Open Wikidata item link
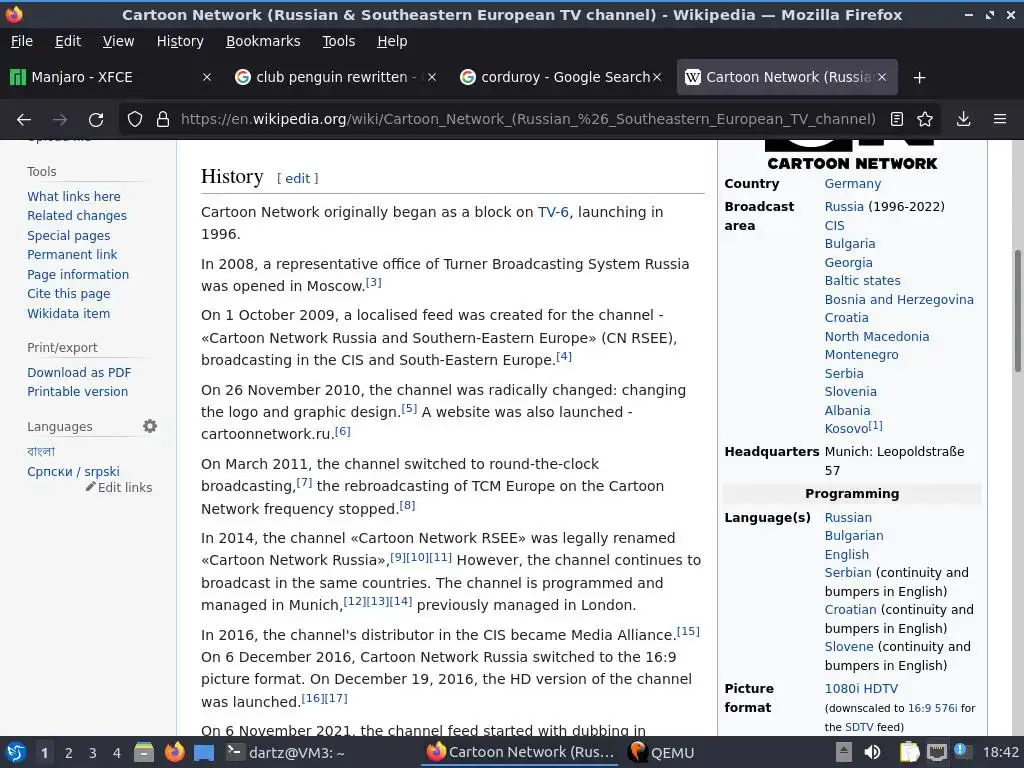Viewport: 1024px width, 768px height. click(x=69, y=313)
